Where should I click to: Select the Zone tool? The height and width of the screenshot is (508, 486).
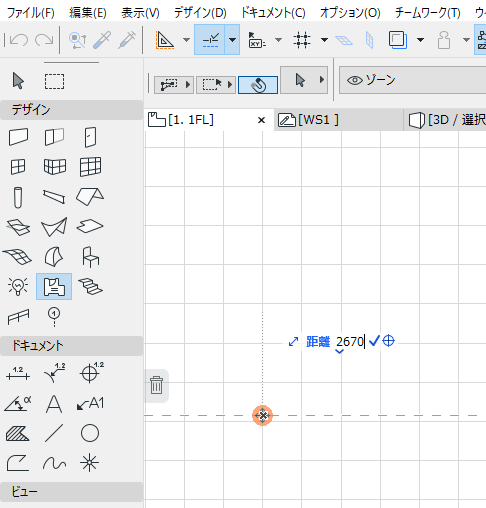point(54,287)
